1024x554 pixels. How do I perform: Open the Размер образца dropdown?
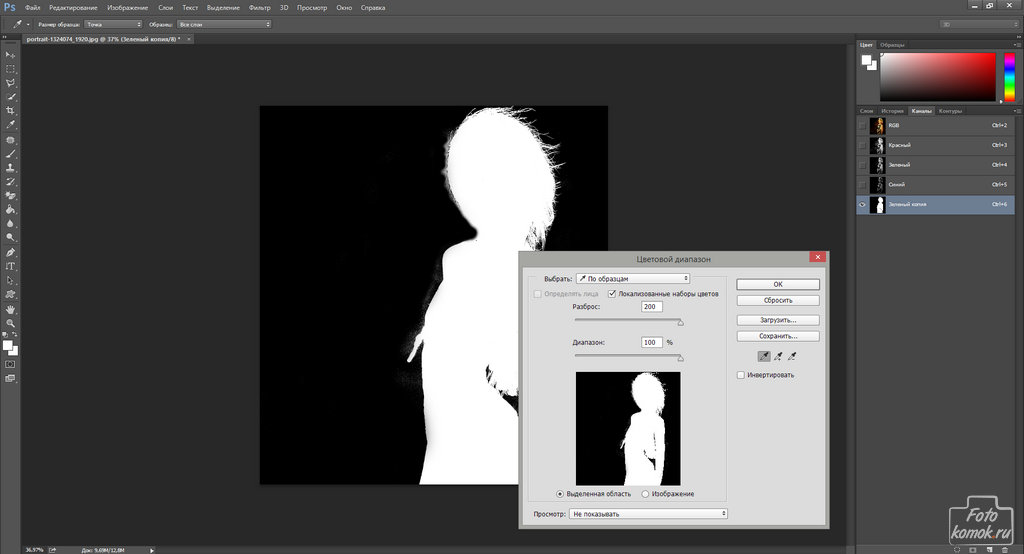[x=113, y=24]
